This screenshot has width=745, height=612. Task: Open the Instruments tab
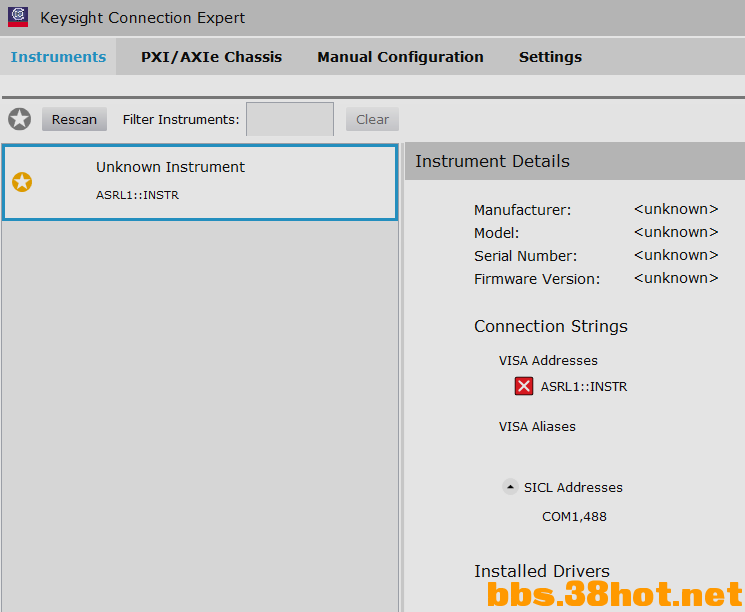(x=58, y=57)
